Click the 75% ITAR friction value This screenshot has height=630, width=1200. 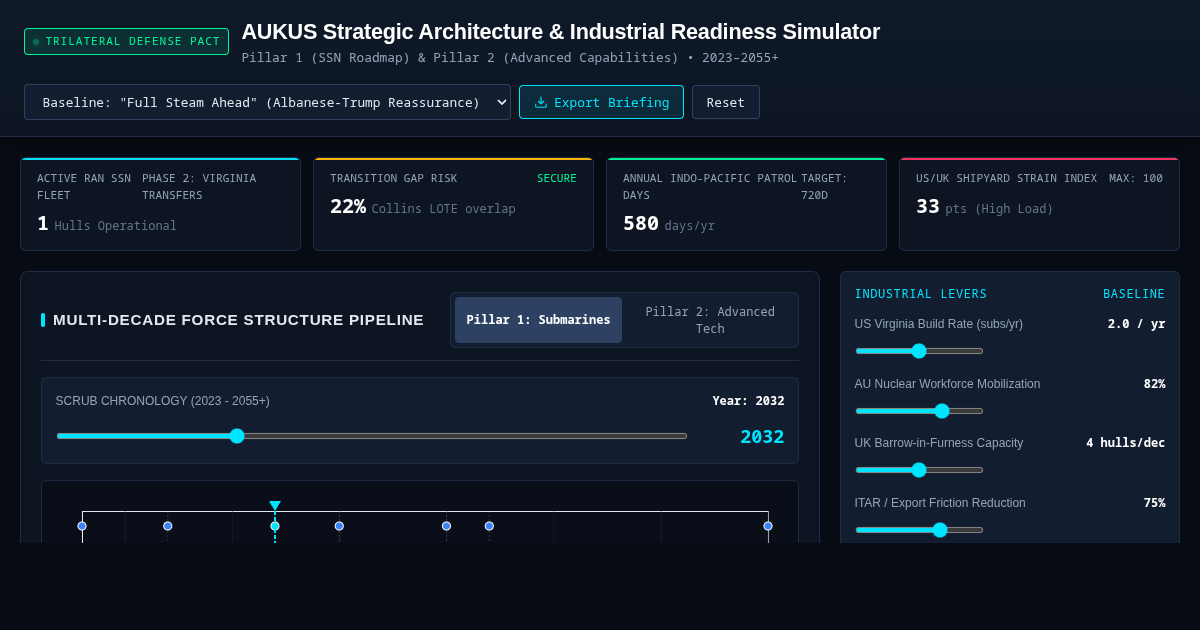click(1154, 503)
